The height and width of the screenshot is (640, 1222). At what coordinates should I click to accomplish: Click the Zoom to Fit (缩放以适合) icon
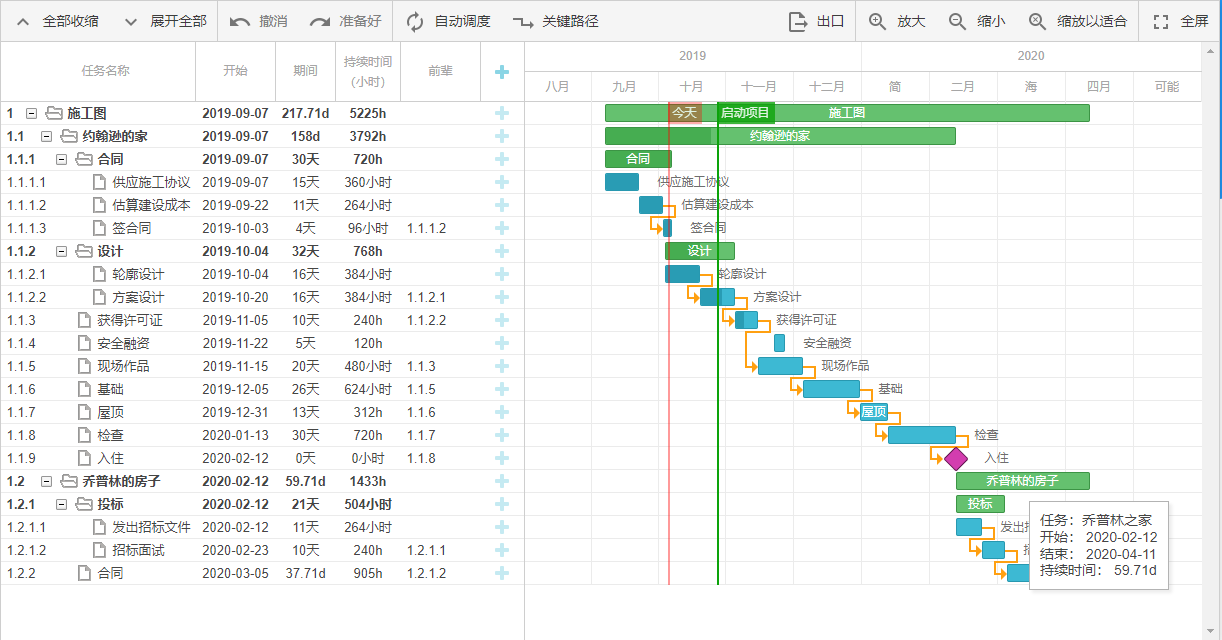point(1036,21)
